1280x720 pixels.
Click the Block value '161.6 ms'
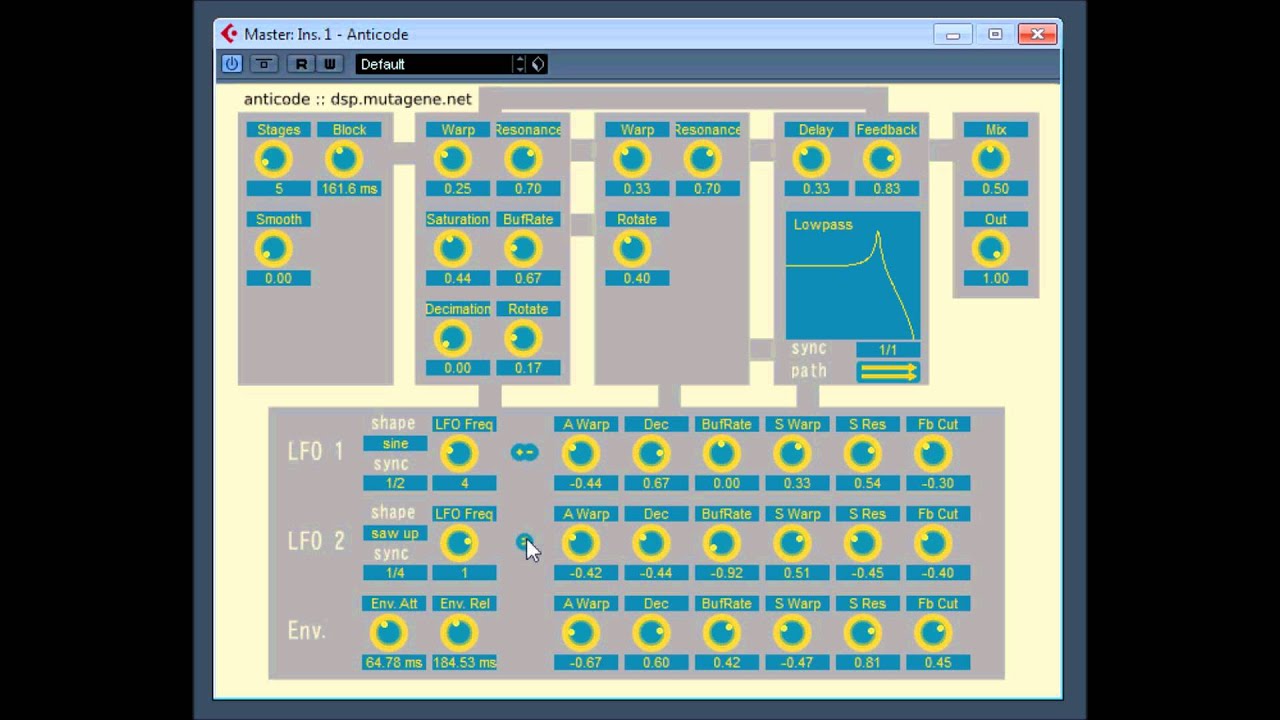coord(349,189)
